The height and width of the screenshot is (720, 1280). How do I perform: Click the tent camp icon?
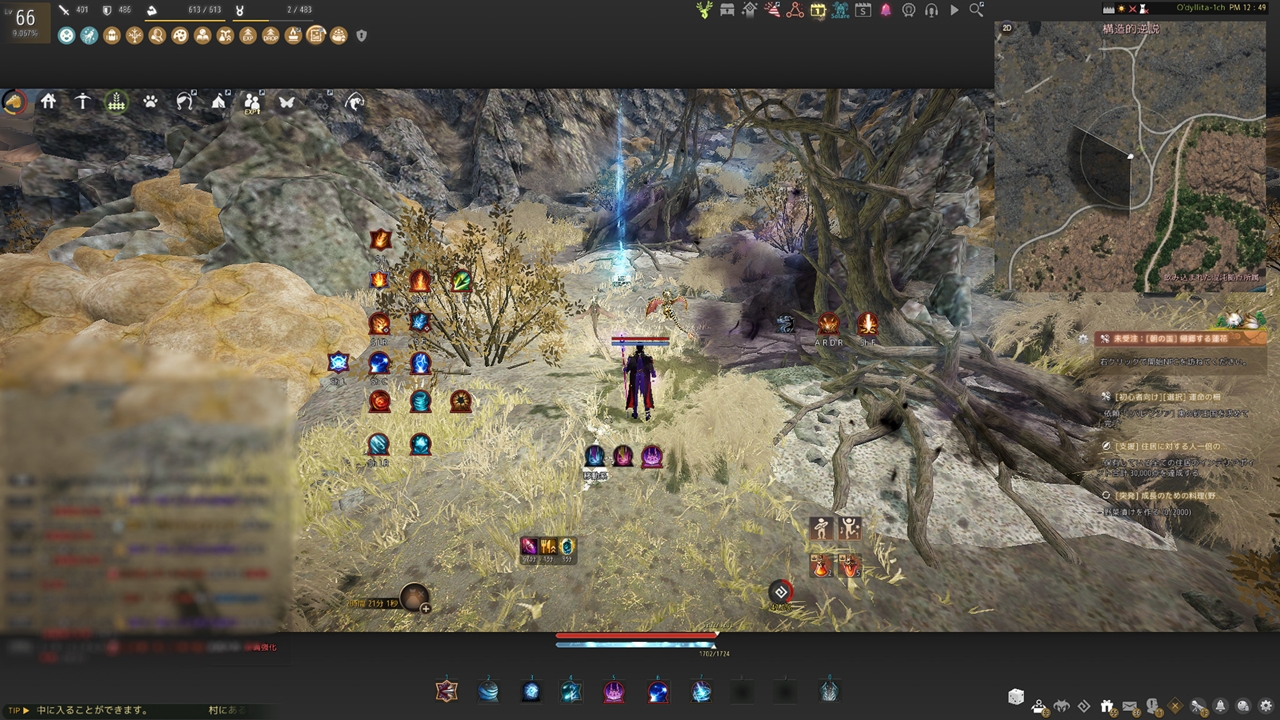pyautogui.click(x=219, y=101)
